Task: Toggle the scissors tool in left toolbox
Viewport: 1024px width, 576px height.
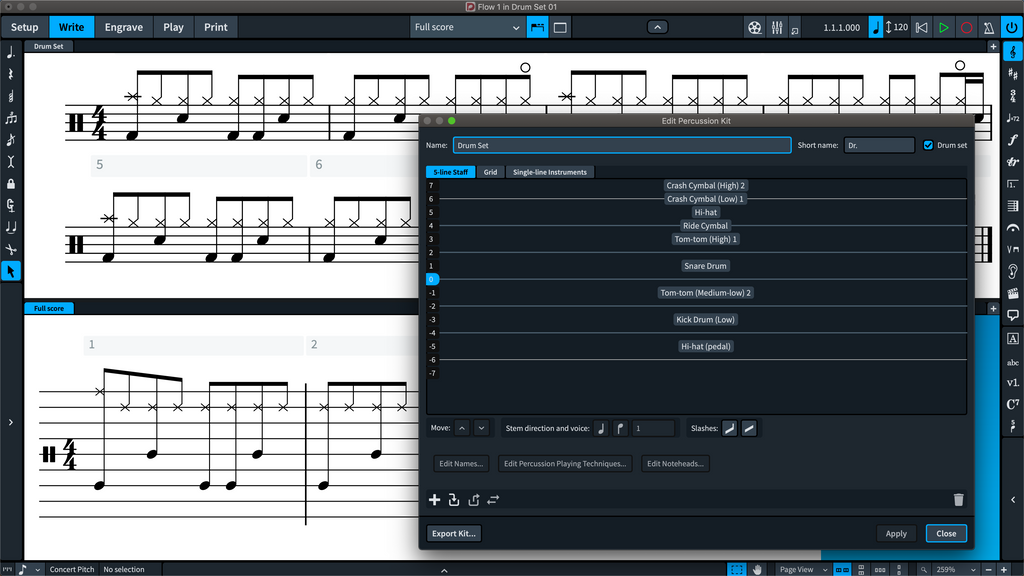Action: click(x=11, y=249)
